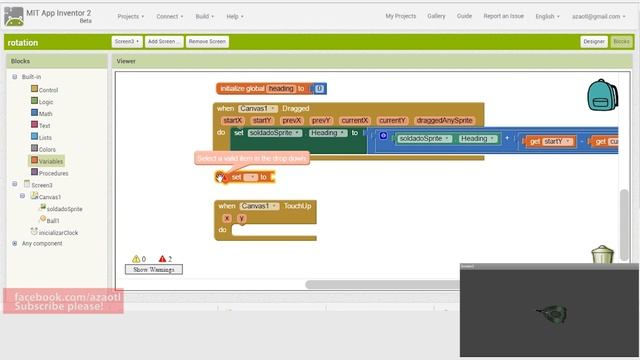Open the Build menu
Screen dimensions: 640x360
coord(204,16)
